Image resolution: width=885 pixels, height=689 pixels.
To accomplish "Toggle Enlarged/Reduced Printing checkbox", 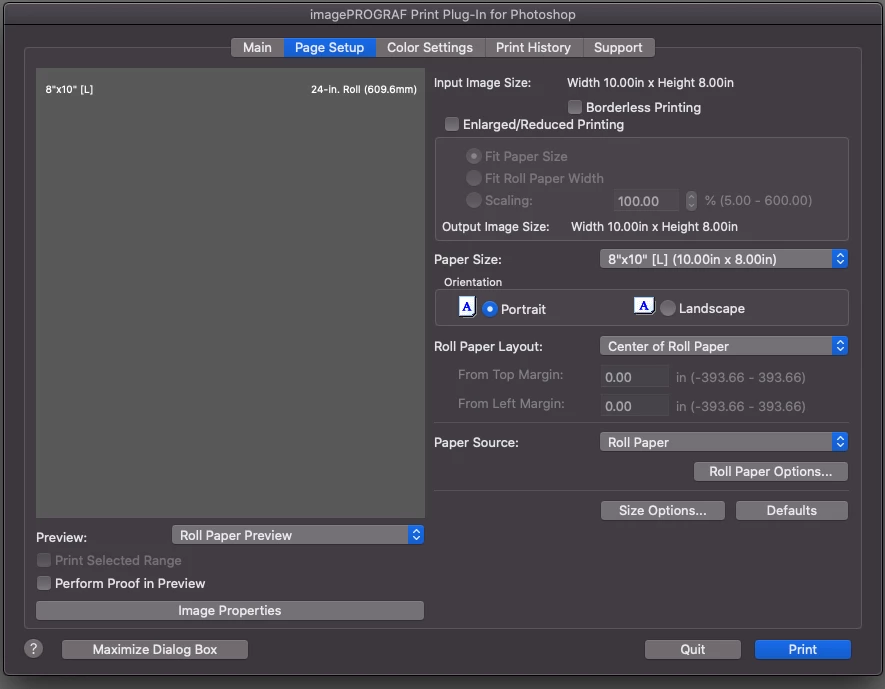I will pyautogui.click(x=452, y=124).
